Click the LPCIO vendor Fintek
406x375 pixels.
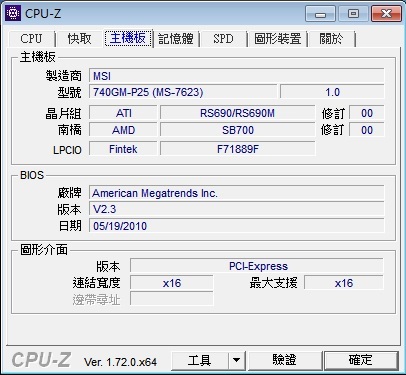[x=123, y=149]
